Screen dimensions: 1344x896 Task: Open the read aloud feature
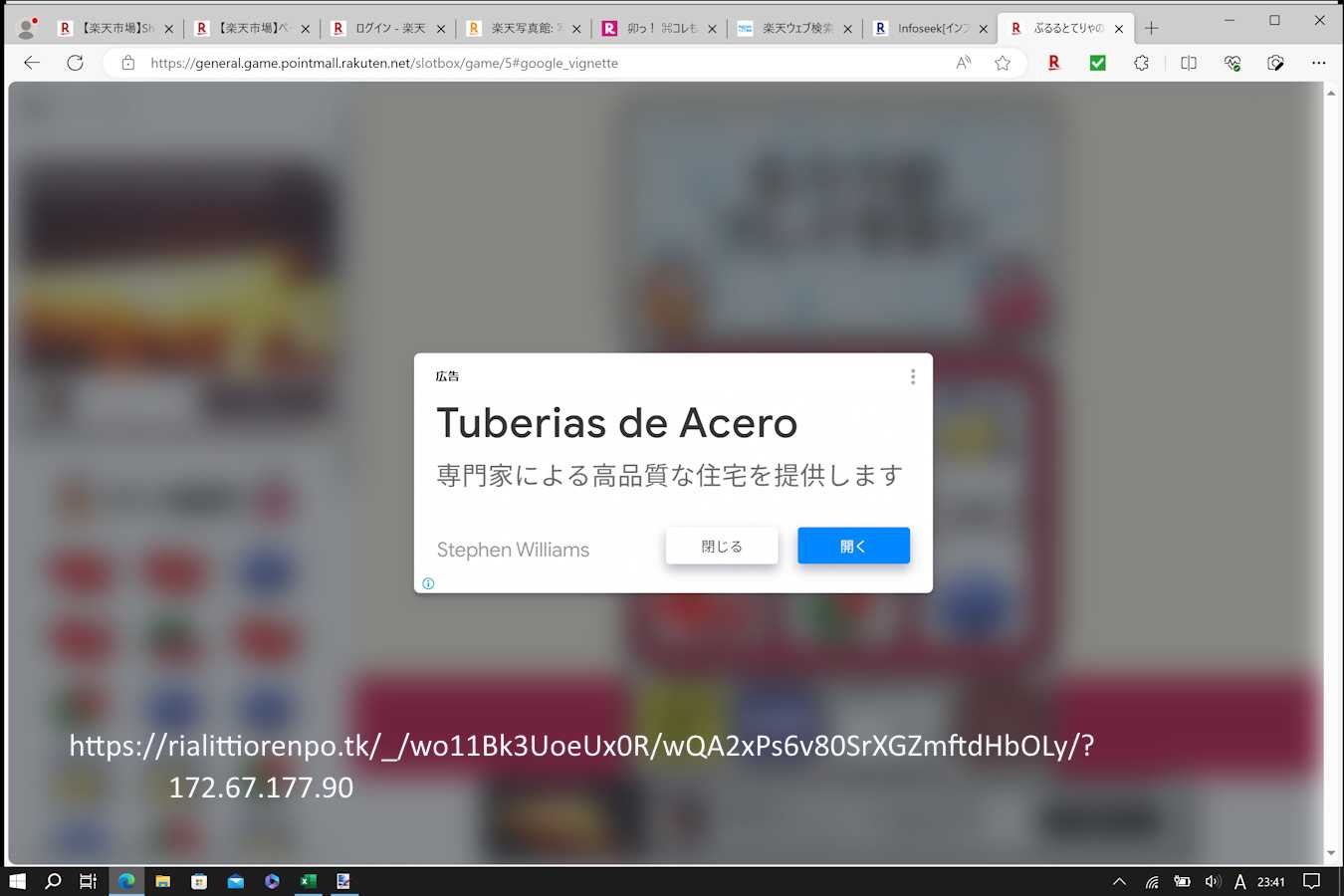[x=963, y=63]
